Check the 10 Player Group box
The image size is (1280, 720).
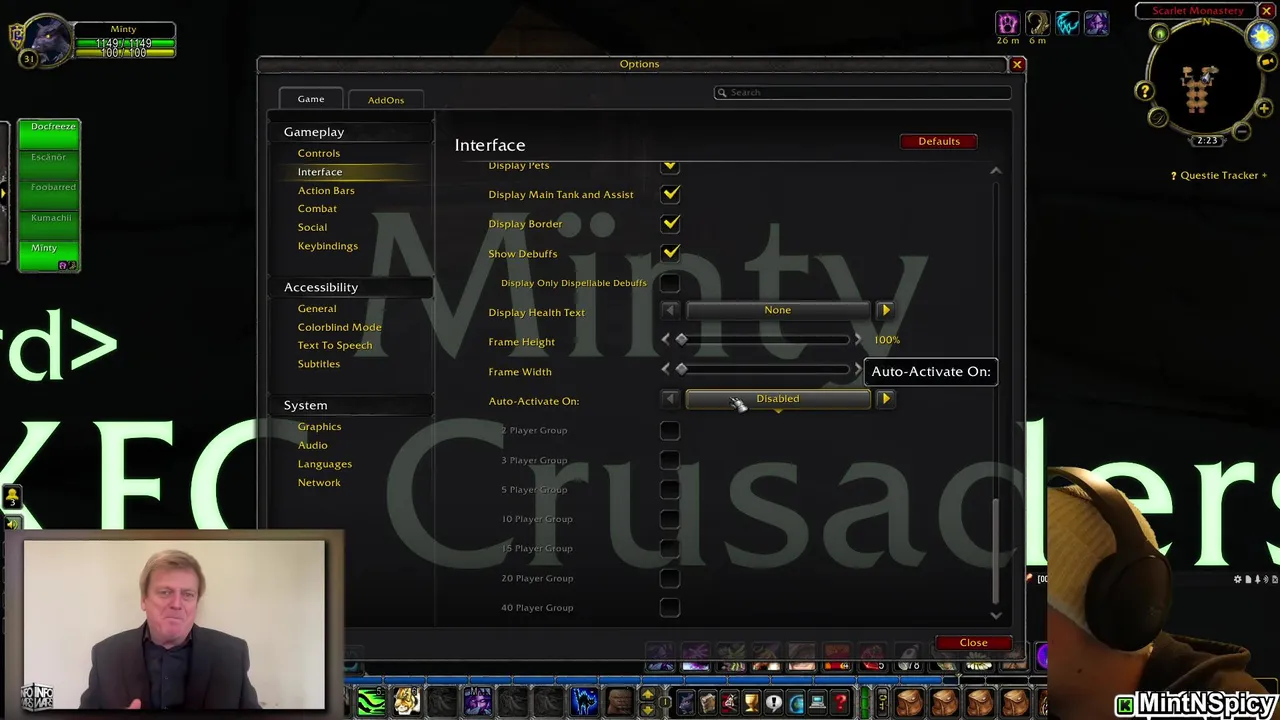670,519
